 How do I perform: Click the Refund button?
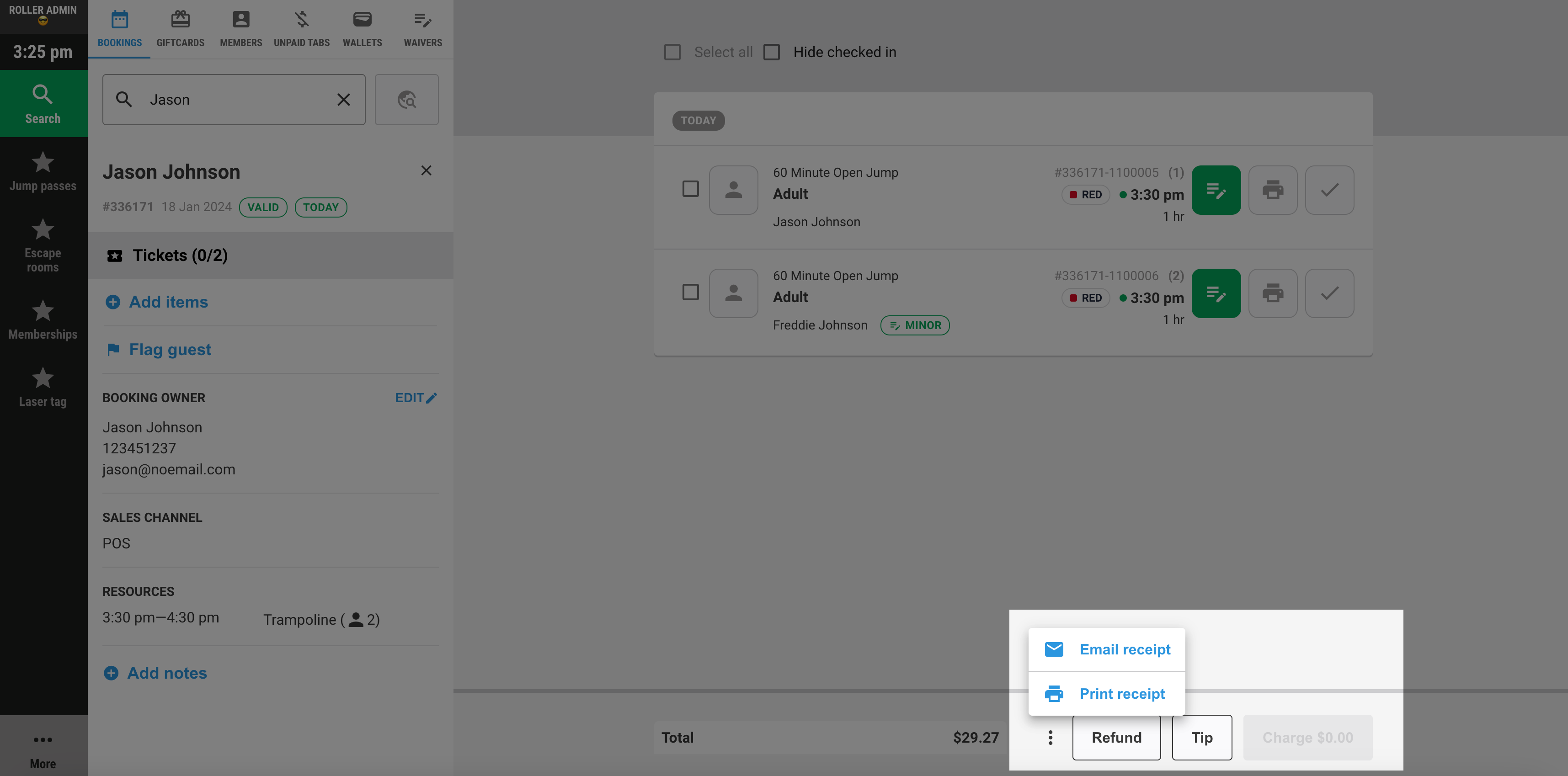1116,738
